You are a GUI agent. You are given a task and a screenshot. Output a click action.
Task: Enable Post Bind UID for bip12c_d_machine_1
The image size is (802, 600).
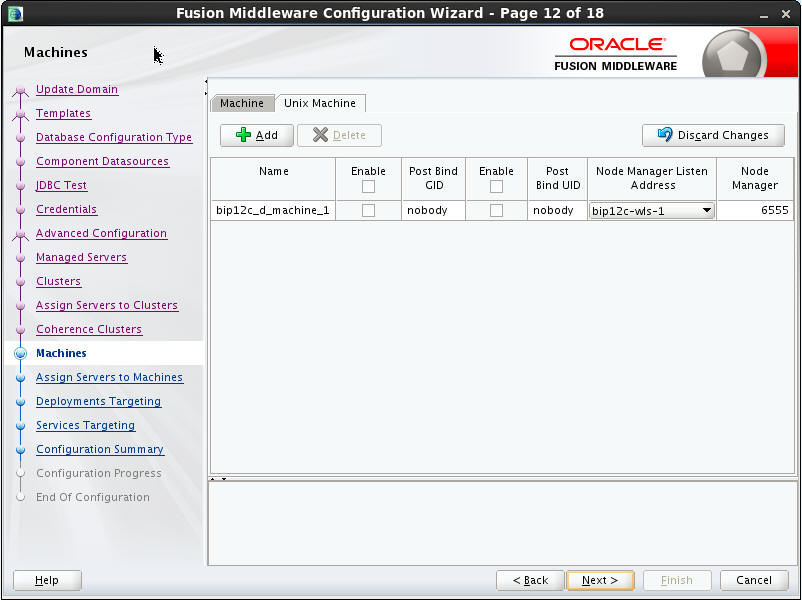point(497,210)
